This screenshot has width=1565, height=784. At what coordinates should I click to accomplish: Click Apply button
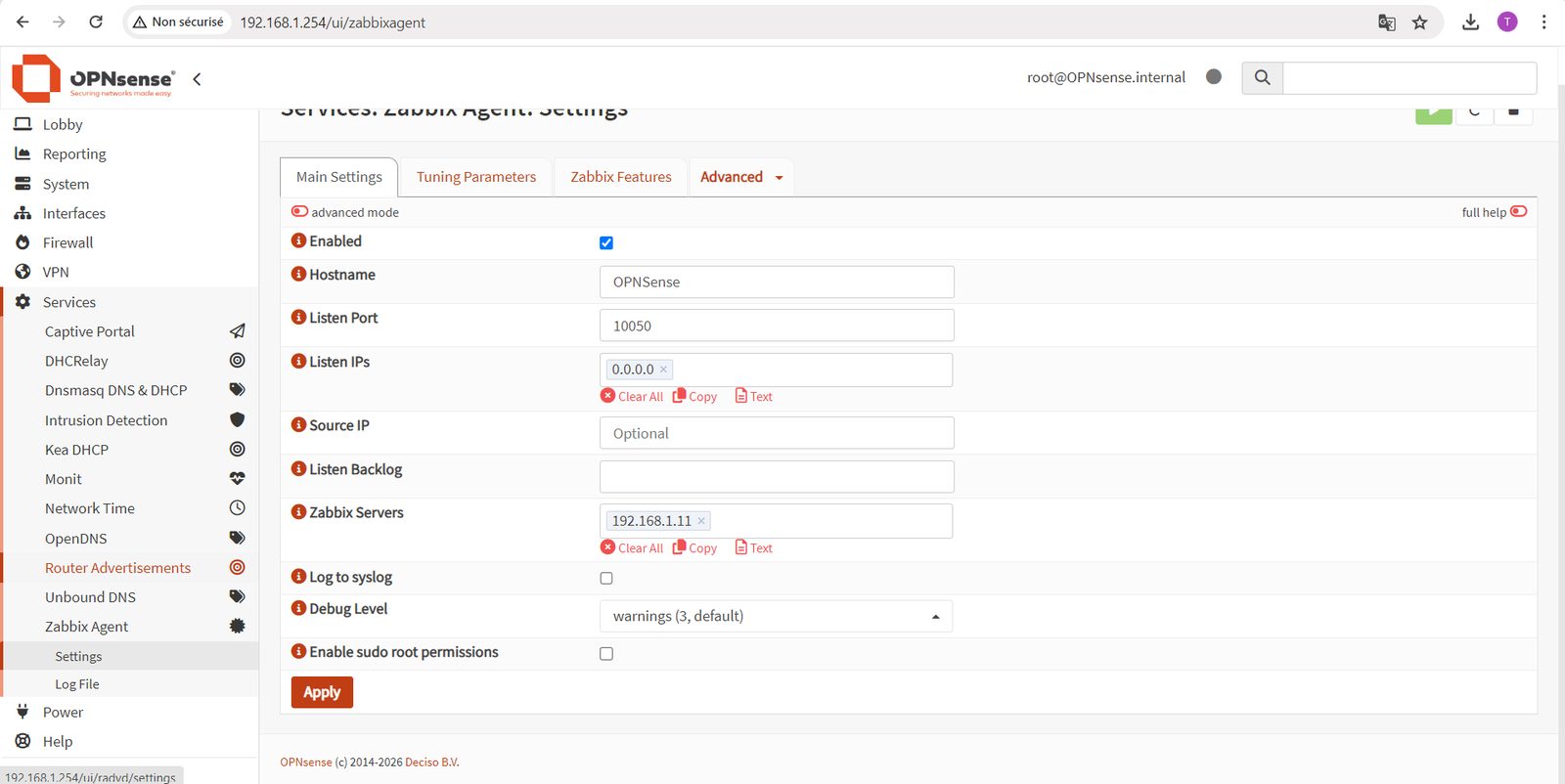(x=322, y=692)
